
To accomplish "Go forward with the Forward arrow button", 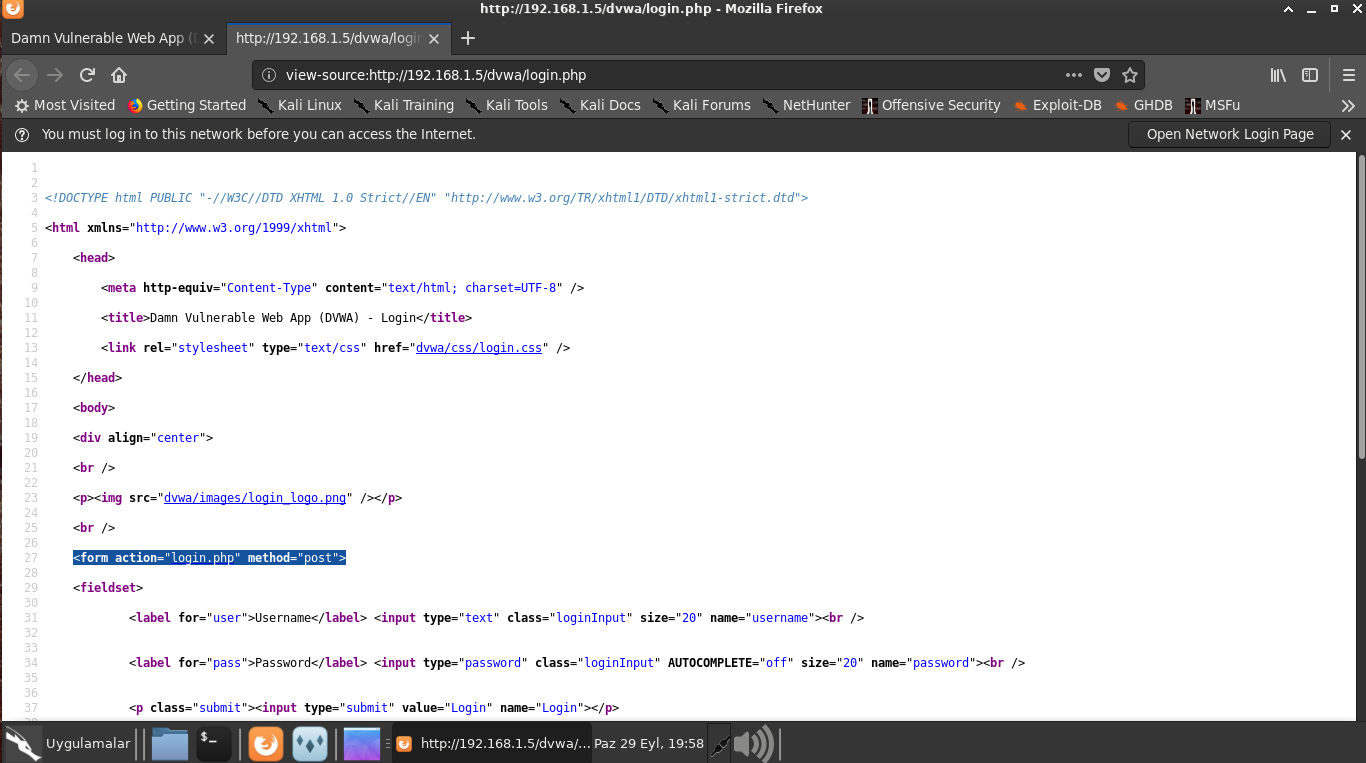I will (55, 75).
